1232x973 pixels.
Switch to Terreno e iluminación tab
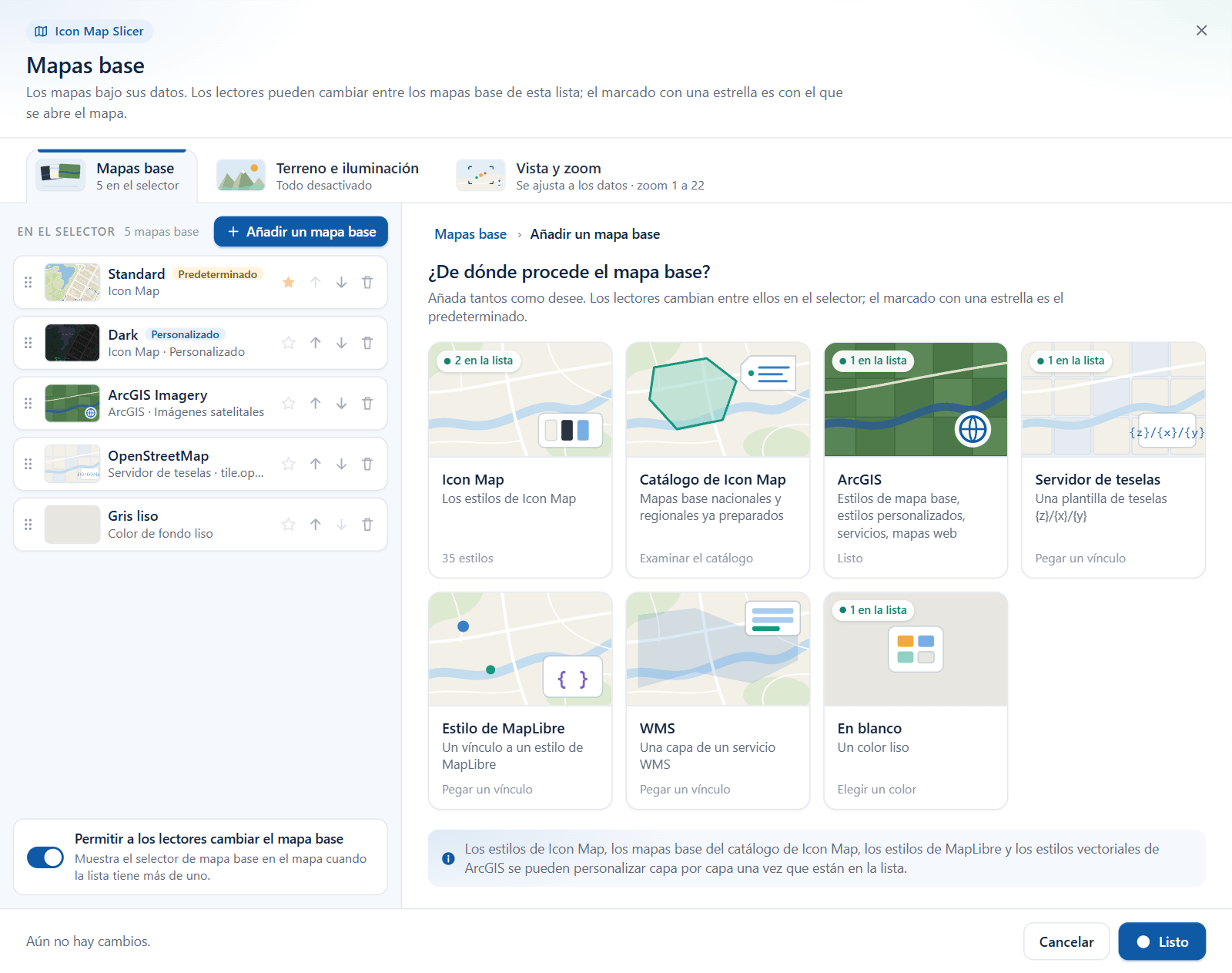coord(318,176)
